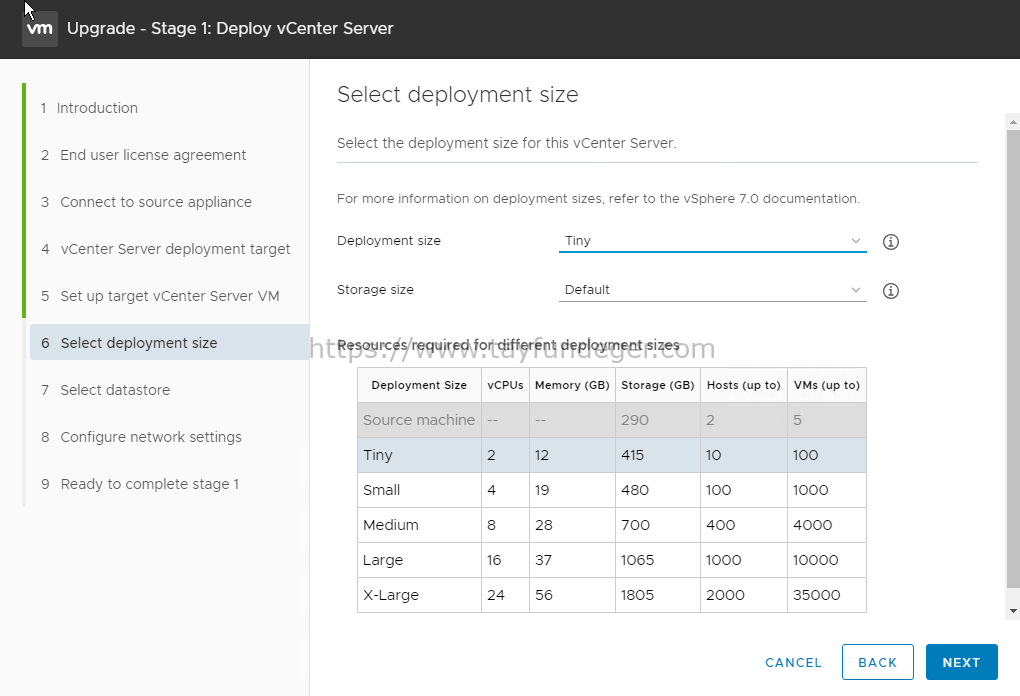Click the Memory (GB) column header
The height and width of the screenshot is (696, 1020).
point(572,385)
